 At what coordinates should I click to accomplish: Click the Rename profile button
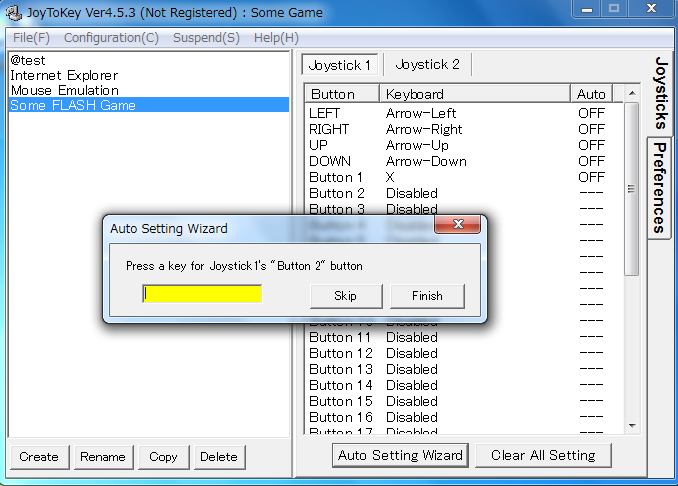coord(102,457)
